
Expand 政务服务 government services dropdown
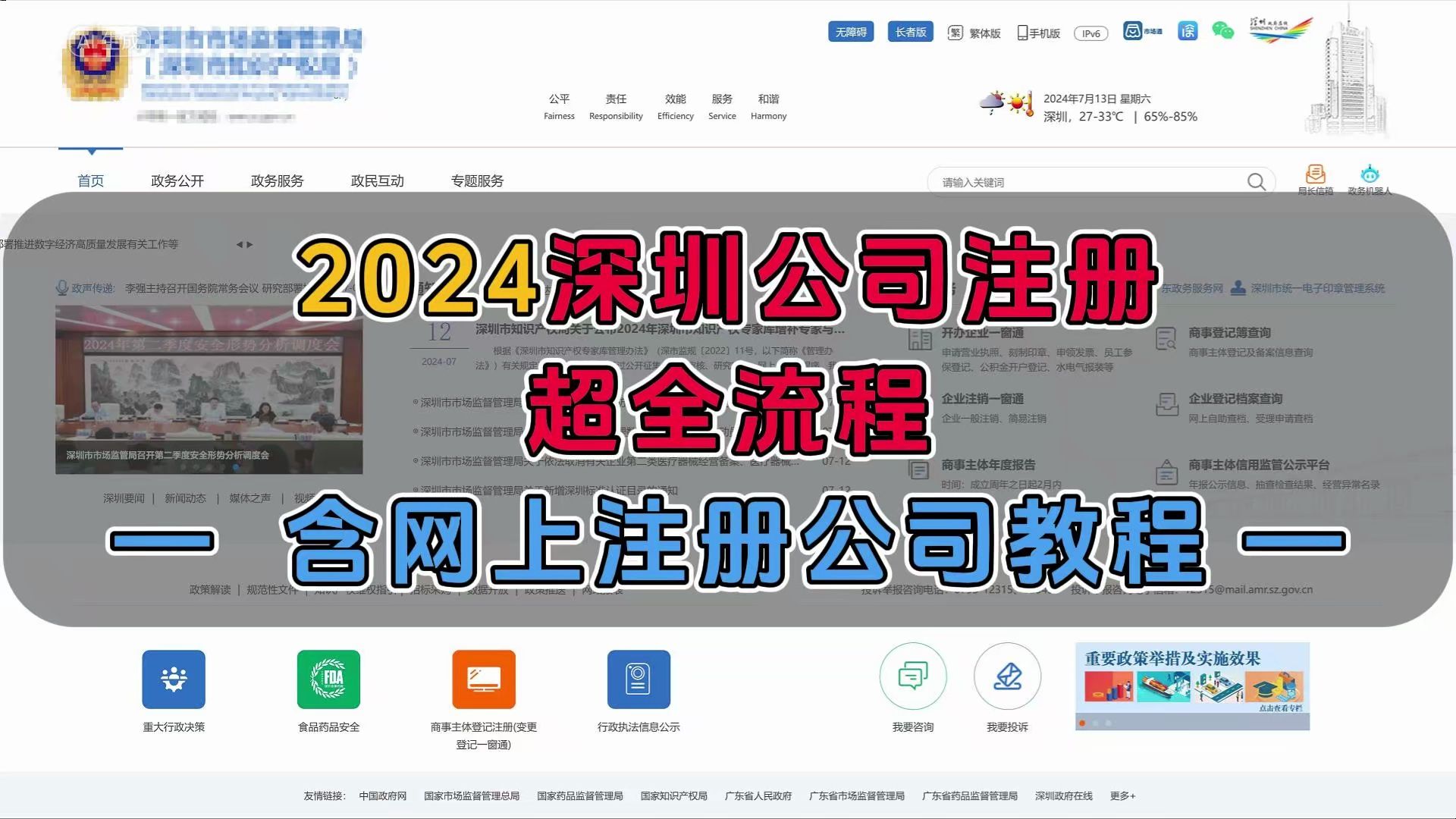click(278, 181)
